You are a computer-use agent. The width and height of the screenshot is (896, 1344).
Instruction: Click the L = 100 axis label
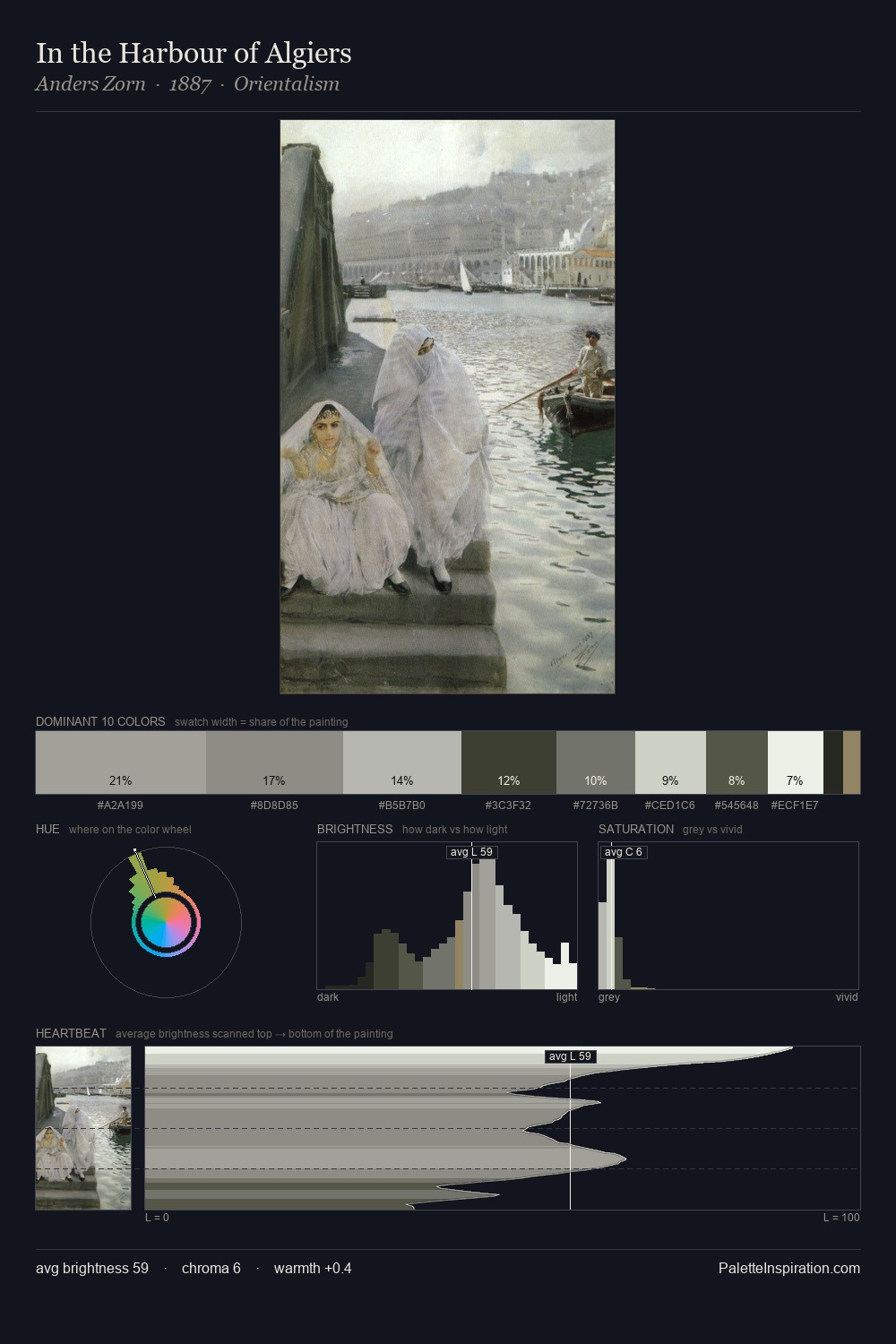841,1218
